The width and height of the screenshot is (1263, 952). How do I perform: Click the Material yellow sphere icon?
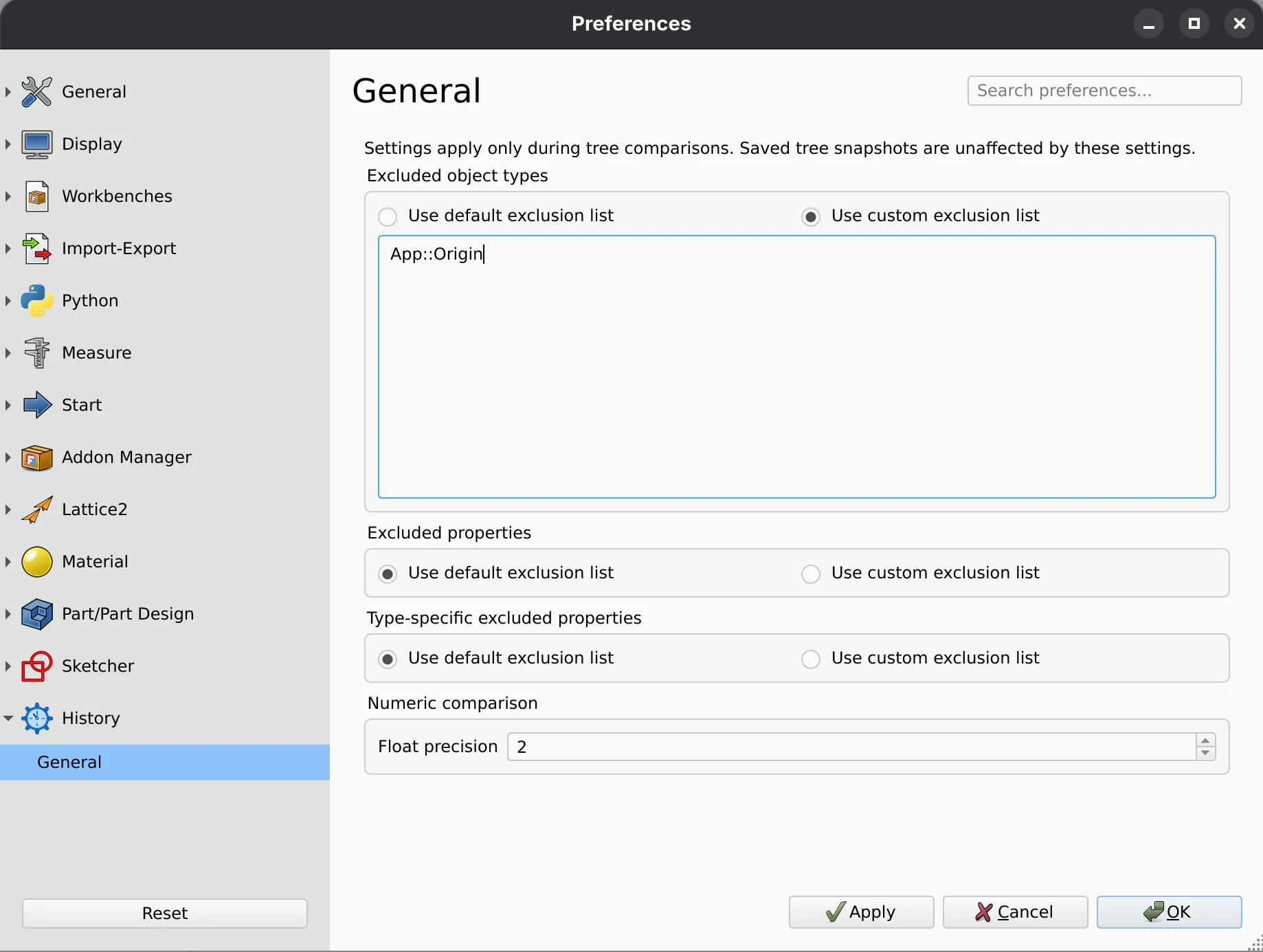pyautogui.click(x=37, y=562)
